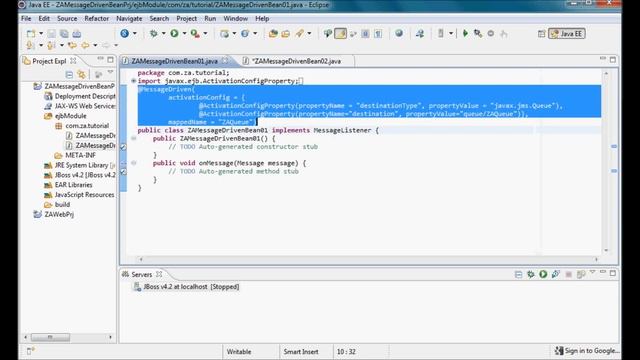Click the Search flashlight icon
This screenshot has width=640, height=360.
(299, 33)
